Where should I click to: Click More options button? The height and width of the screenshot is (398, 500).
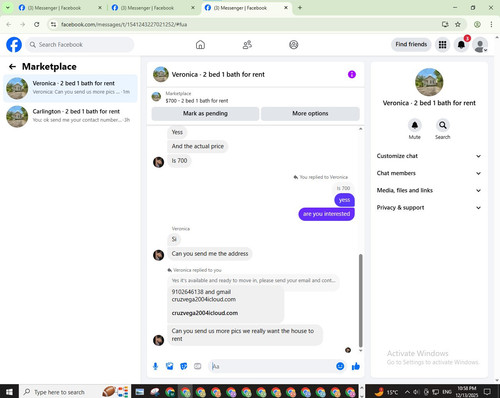click(310, 114)
